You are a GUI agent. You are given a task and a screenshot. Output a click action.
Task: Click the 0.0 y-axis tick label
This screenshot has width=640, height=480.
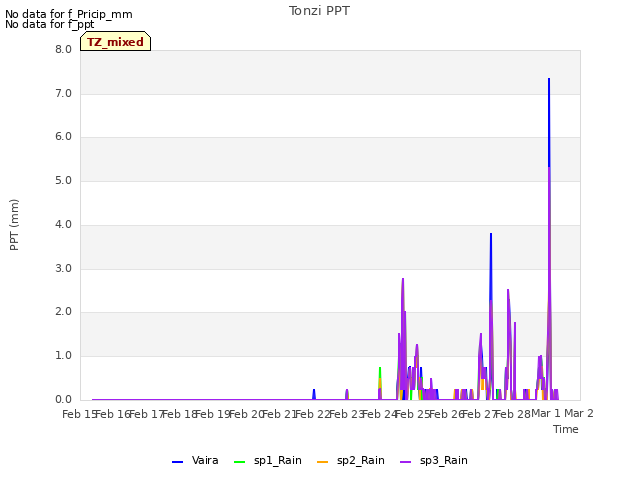[64, 400]
